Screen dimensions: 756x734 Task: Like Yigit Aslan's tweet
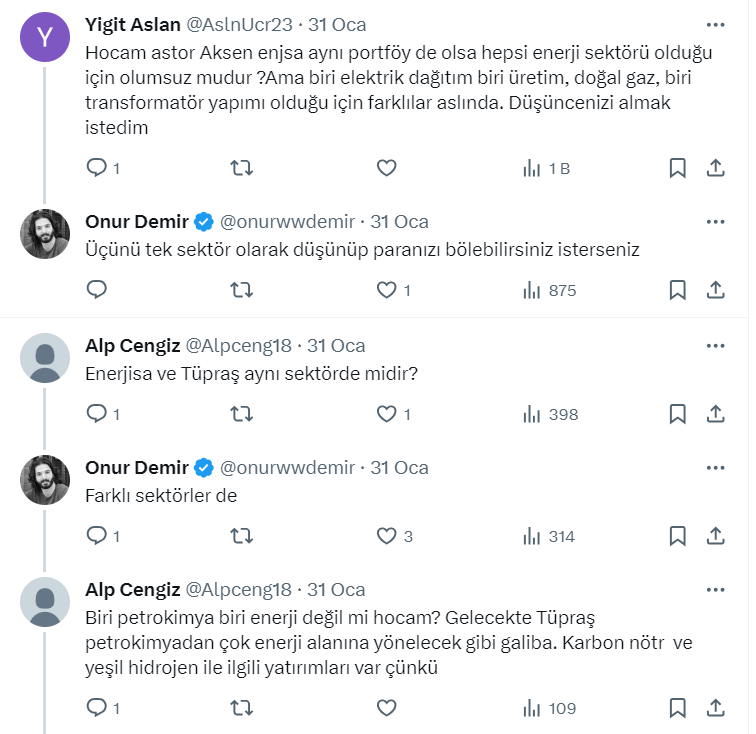click(386, 168)
